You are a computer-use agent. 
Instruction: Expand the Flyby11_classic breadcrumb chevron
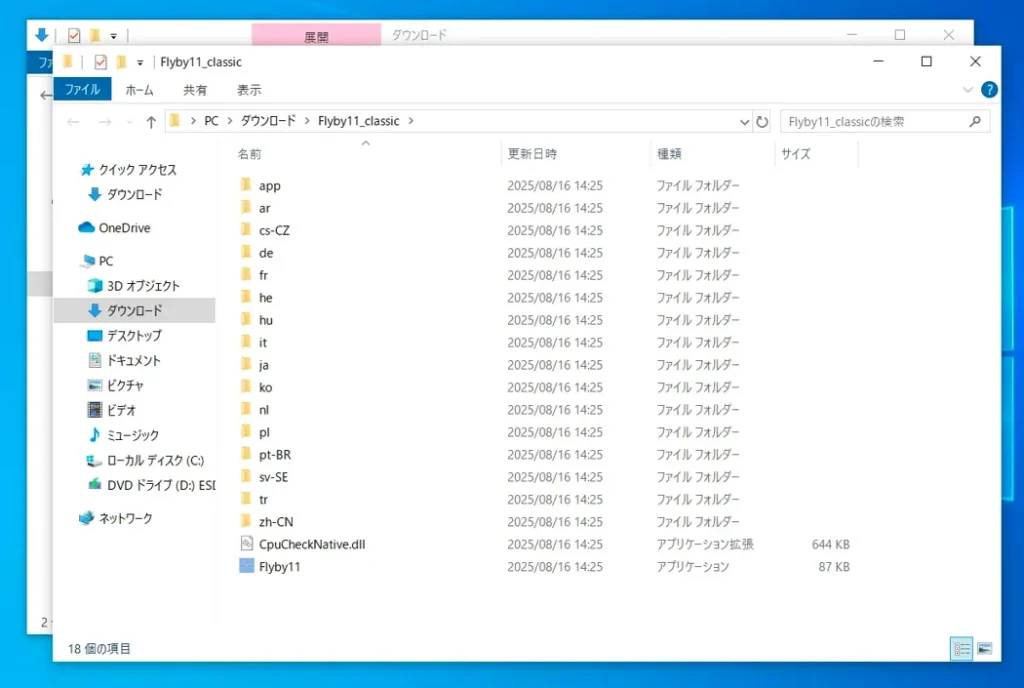411,121
